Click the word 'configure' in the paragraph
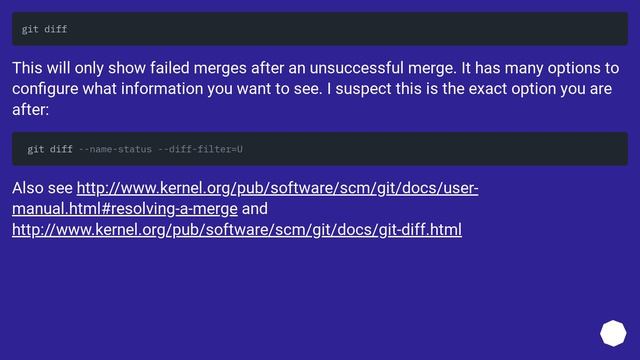 (45, 89)
